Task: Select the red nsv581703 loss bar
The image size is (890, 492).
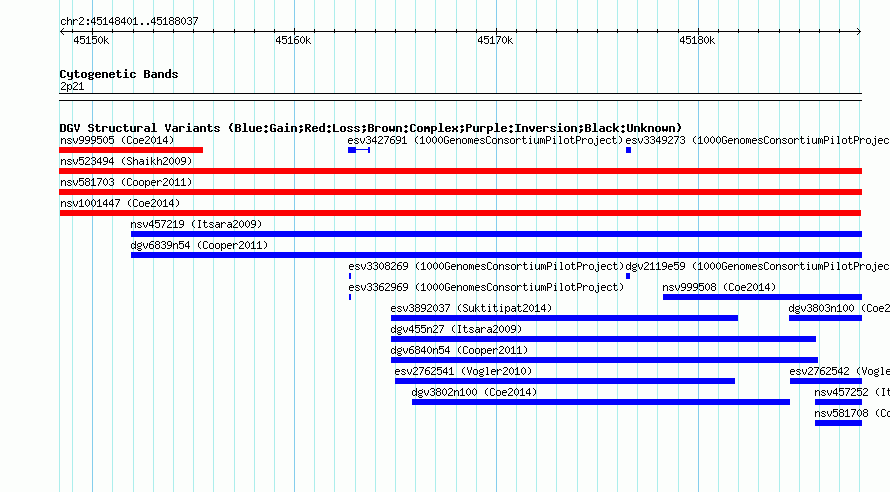Action: (x=460, y=192)
